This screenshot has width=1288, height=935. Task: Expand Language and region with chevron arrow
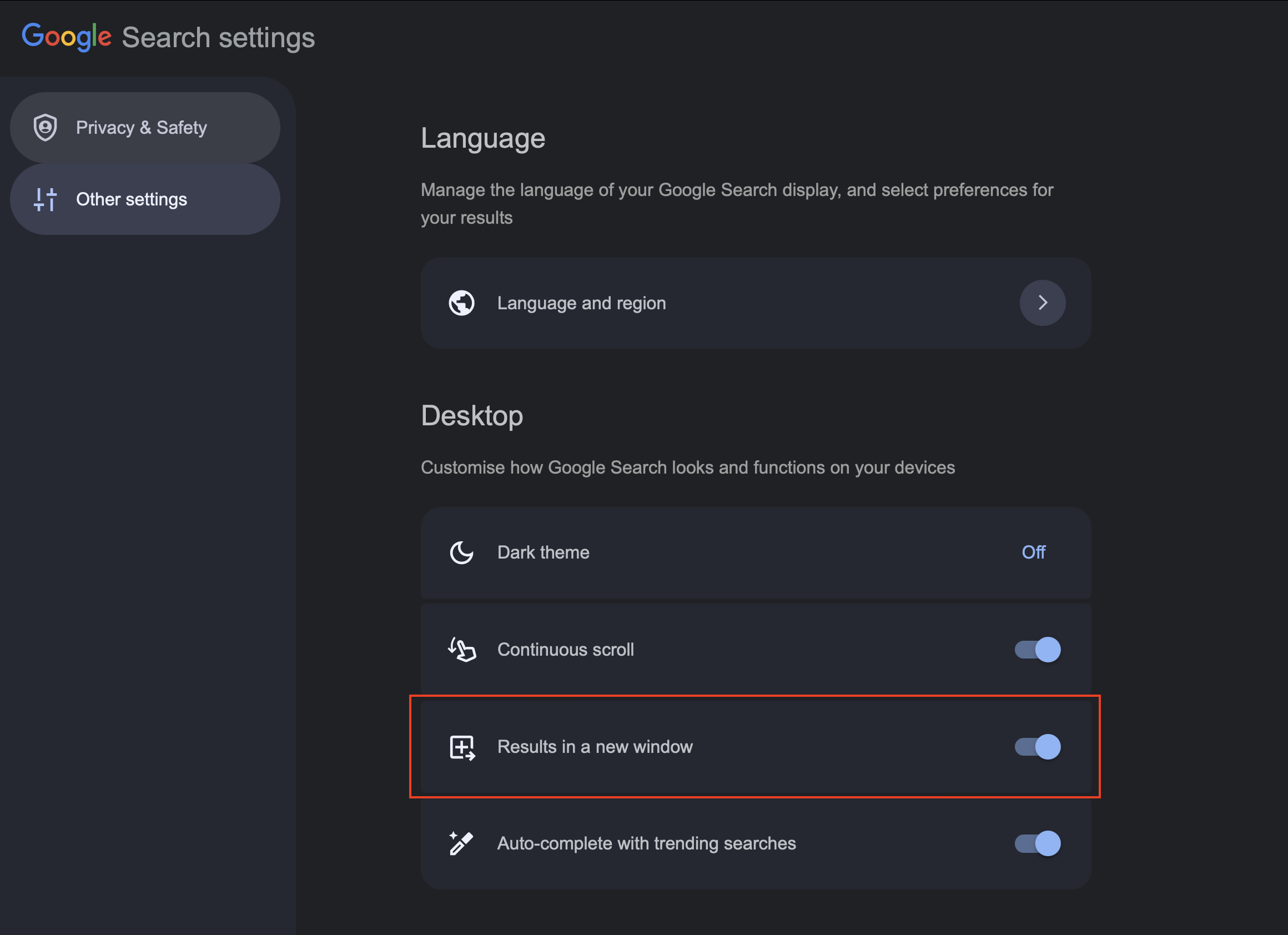point(1042,303)
